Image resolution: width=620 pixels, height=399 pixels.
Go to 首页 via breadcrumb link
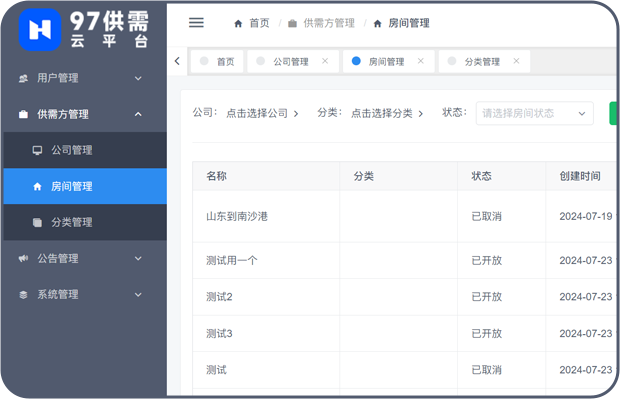(259, 23)
